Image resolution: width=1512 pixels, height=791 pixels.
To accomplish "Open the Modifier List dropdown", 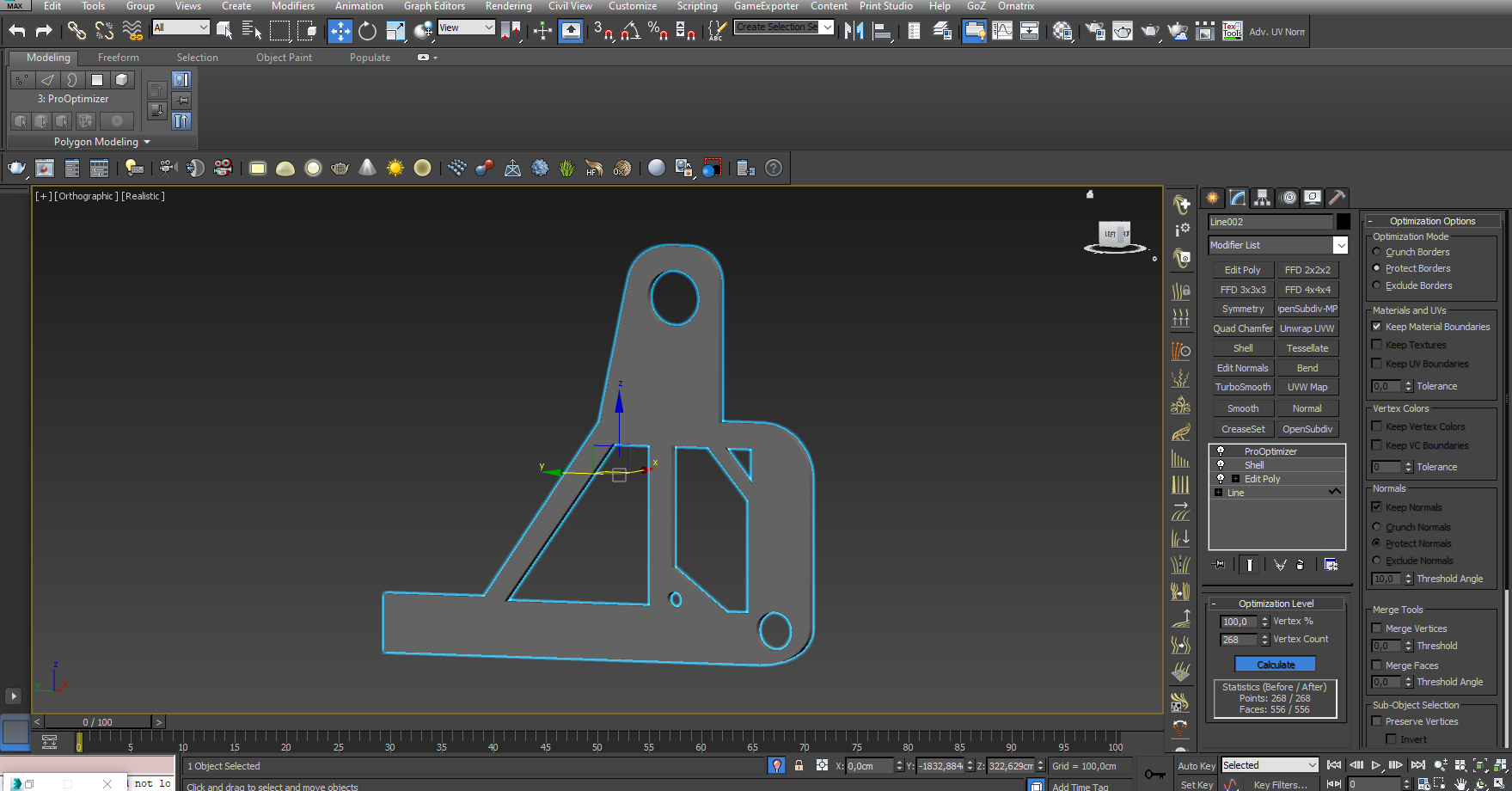I will (1340, 246).
